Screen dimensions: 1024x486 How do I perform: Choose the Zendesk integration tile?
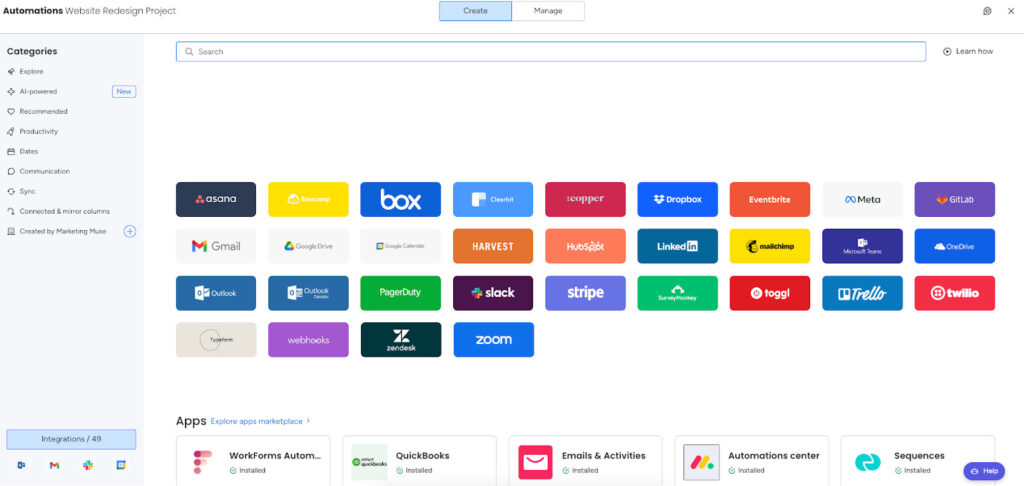click(400, 340)
